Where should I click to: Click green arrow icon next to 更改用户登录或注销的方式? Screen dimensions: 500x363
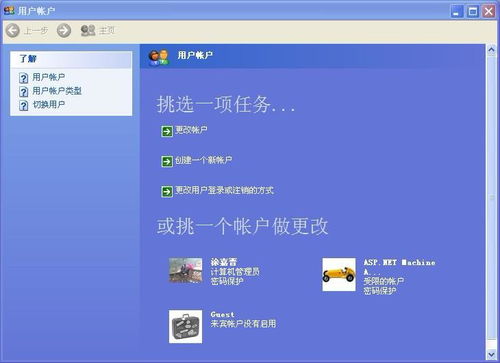[167, 192]
